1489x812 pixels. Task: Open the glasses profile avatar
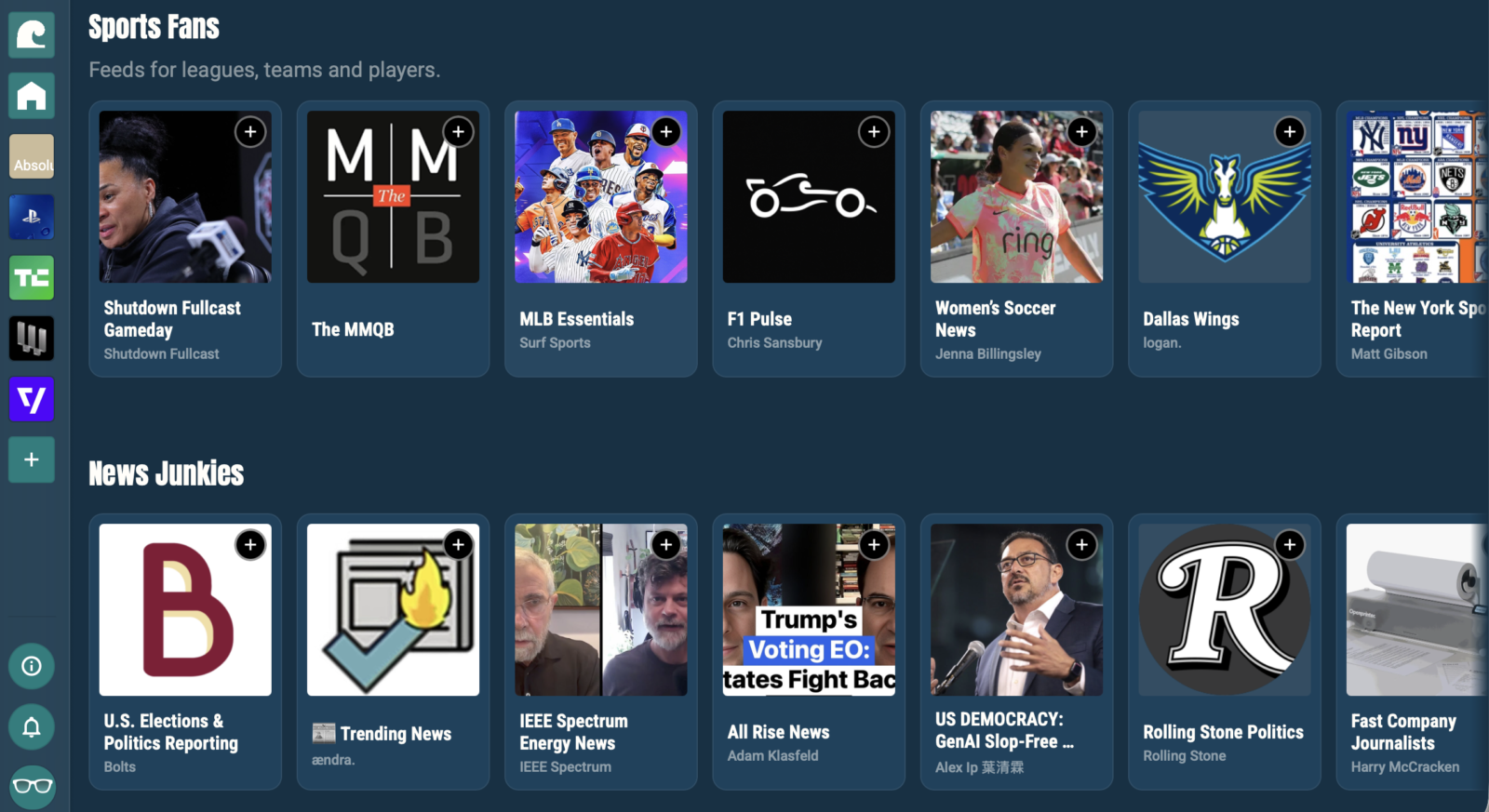(32, 787)
